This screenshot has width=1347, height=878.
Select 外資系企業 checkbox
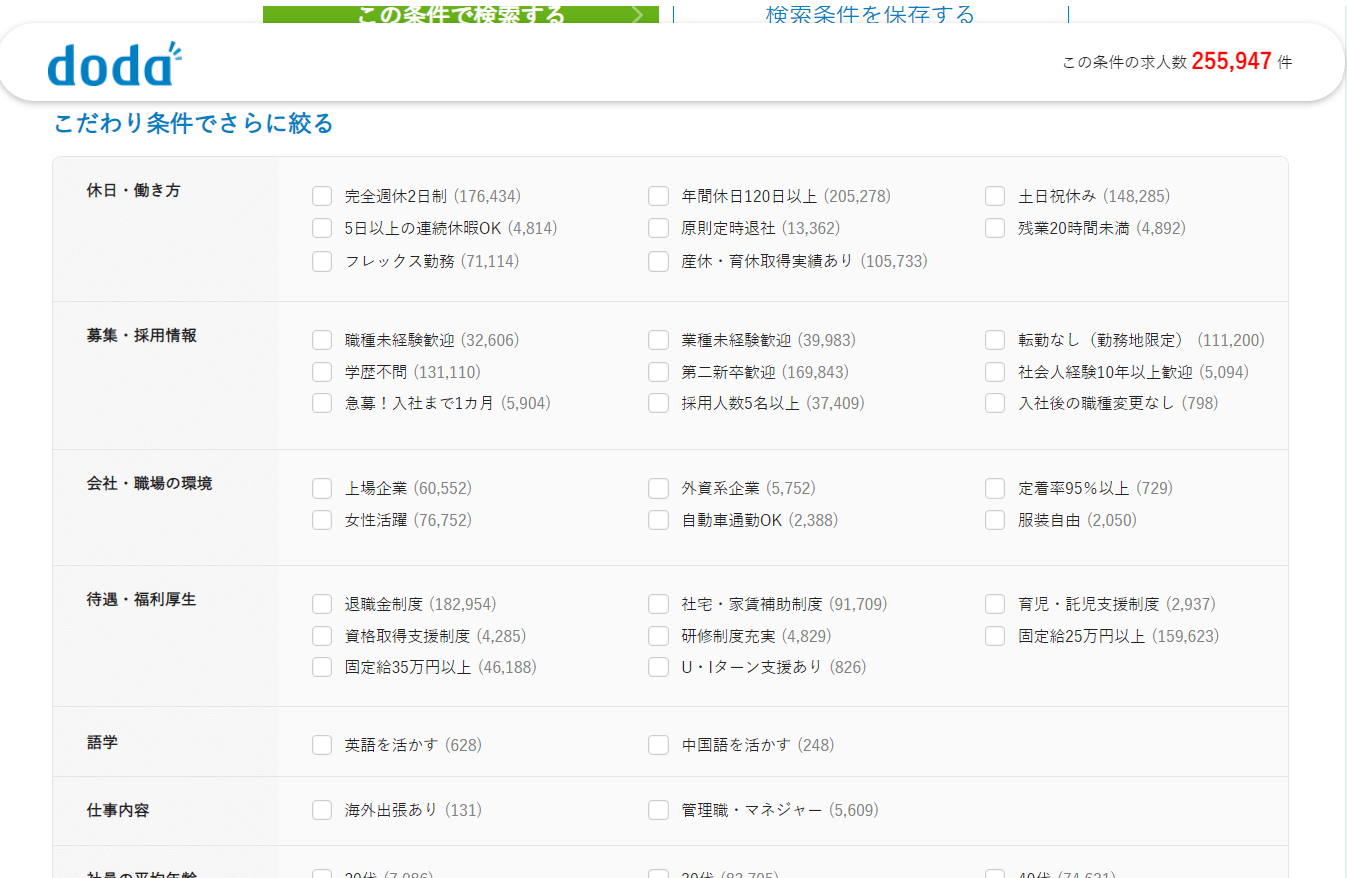coord(658,488)
